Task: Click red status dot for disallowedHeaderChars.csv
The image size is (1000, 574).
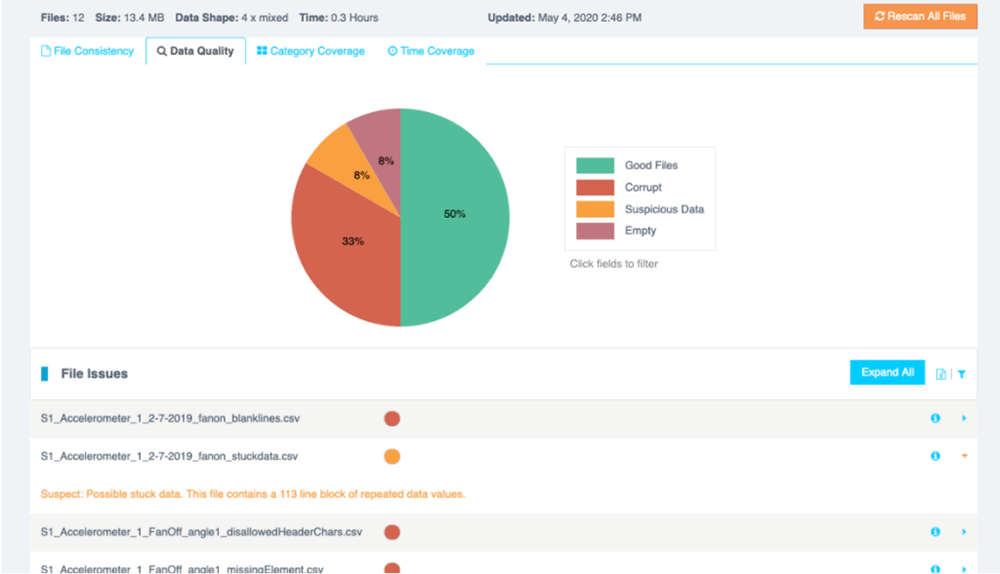Action: (x=392, y=532)
